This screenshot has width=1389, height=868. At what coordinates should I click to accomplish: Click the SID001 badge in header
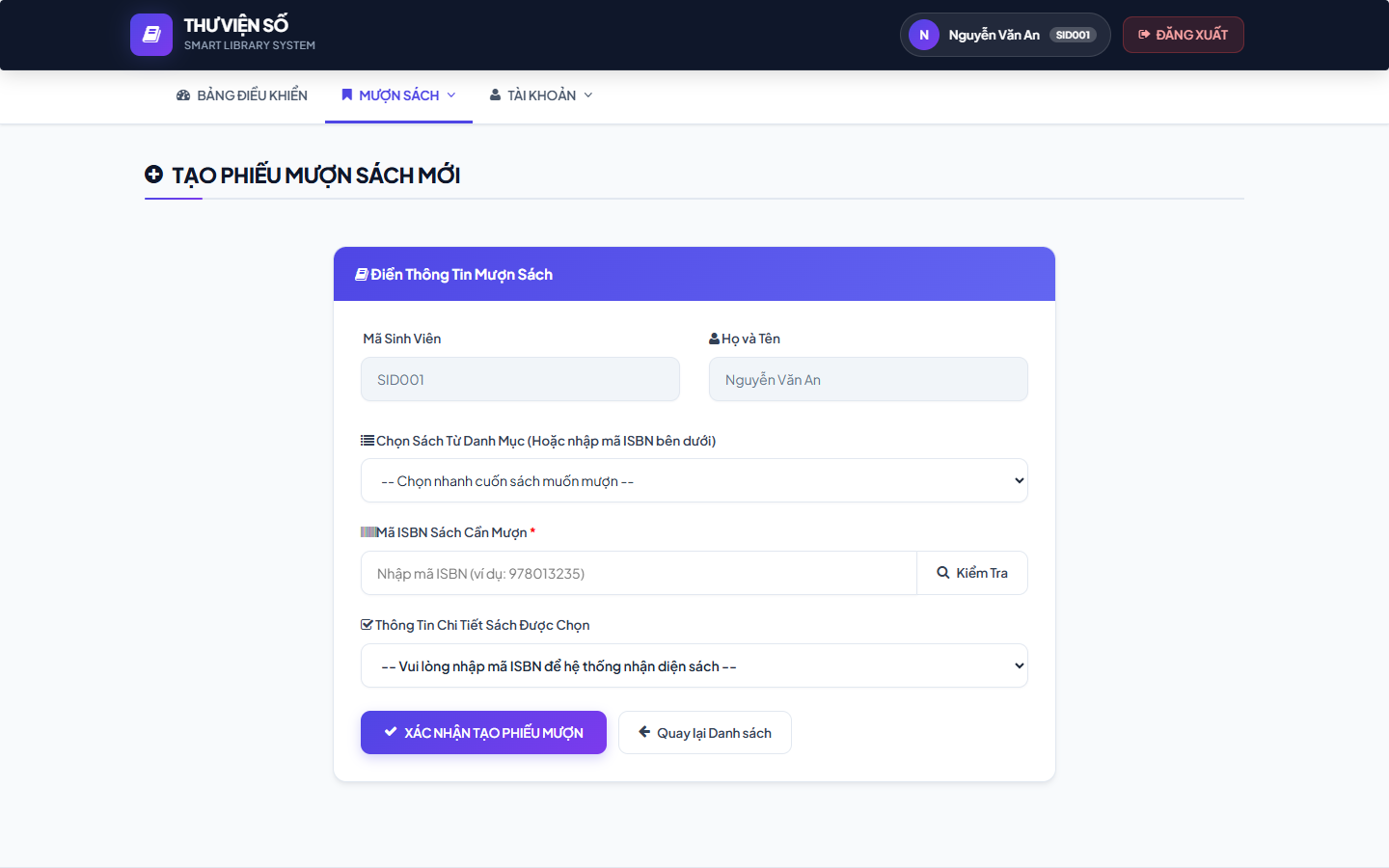[x=1073, y=35]
